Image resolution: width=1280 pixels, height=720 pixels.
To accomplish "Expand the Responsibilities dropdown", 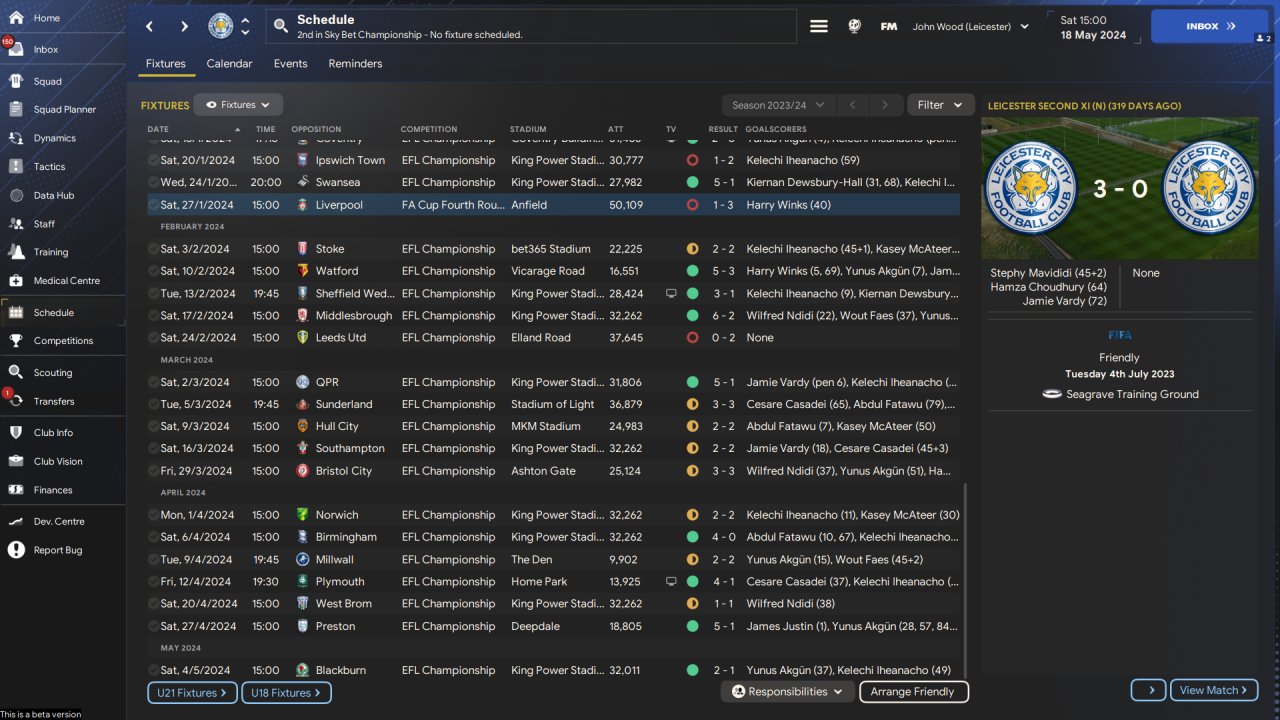I will (x=787, y=691).
